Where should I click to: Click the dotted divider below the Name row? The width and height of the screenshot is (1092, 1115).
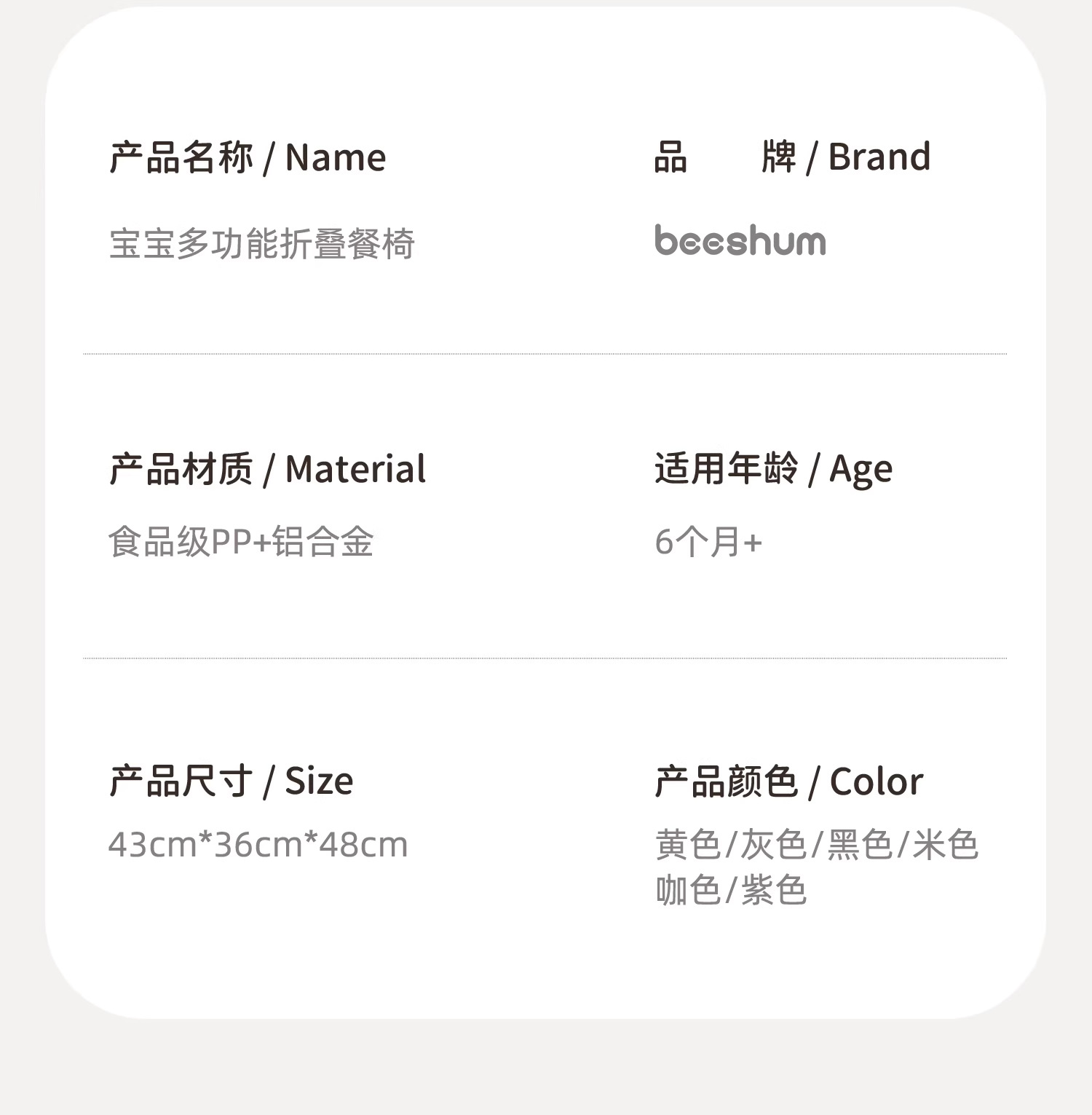[x=545, y=354]
